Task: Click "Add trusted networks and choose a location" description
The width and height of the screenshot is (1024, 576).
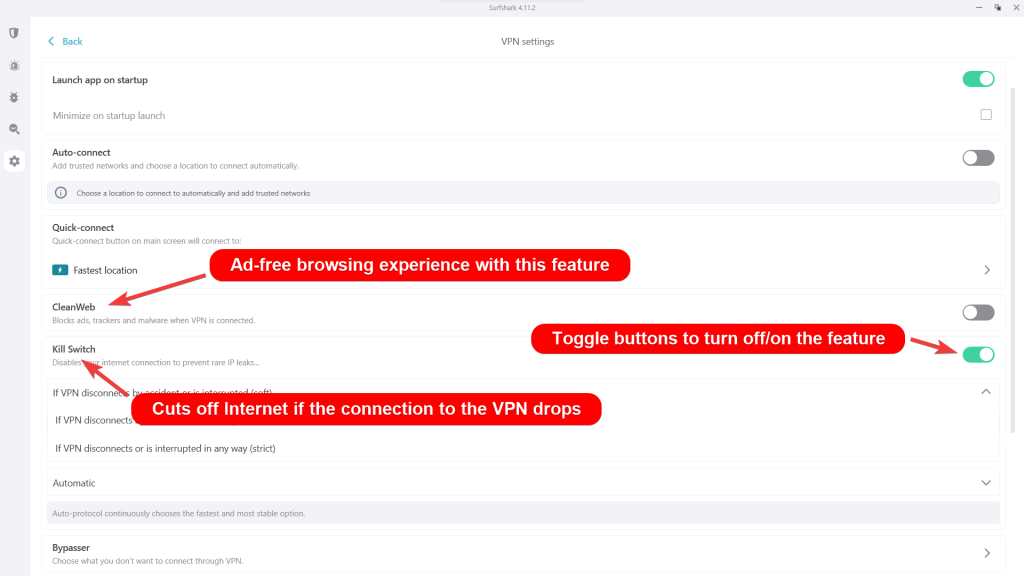Action: (x=176, y=166)
